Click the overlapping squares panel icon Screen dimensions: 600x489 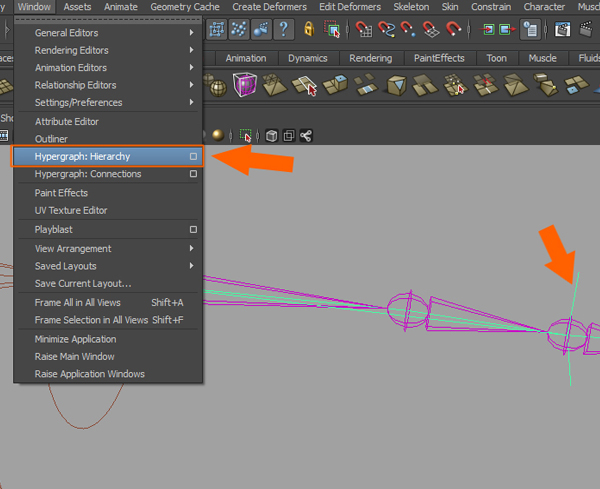tap(289, 135)
